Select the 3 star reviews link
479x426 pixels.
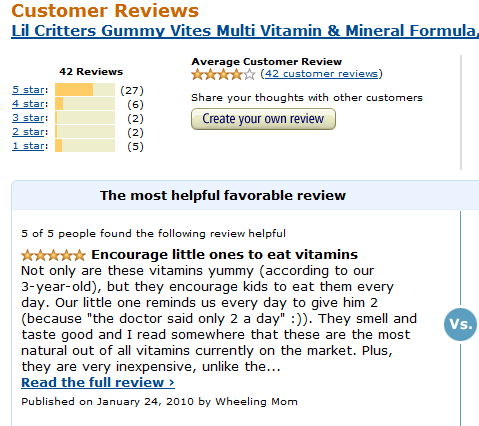tap(28, 118)
